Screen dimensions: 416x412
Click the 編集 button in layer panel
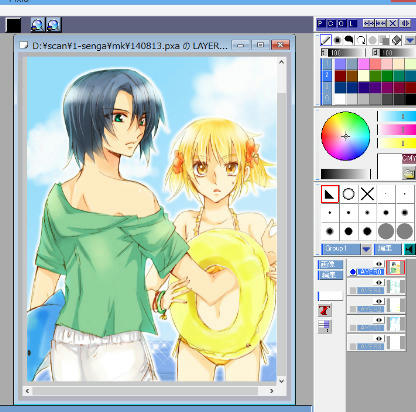point(330,275)
